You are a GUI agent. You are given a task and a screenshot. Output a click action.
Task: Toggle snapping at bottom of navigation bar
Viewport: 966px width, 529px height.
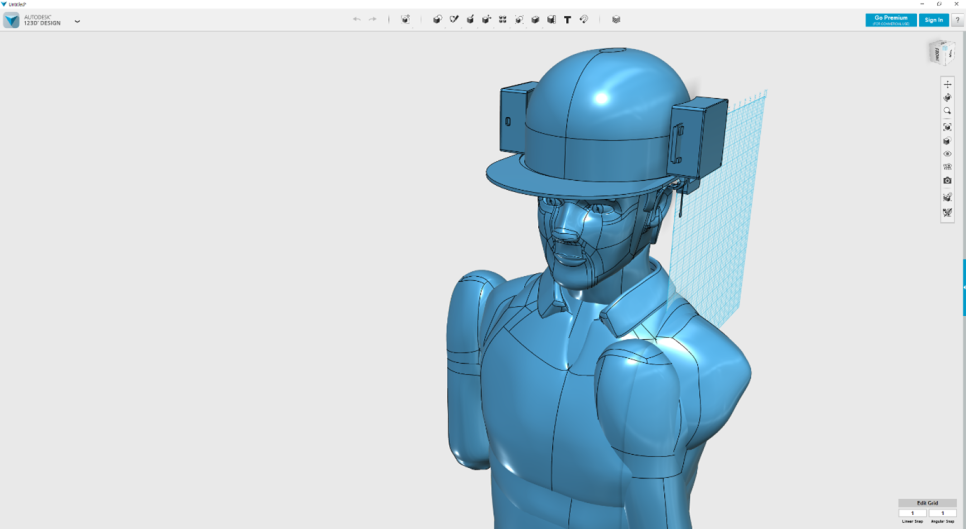[x=947, y=213]
